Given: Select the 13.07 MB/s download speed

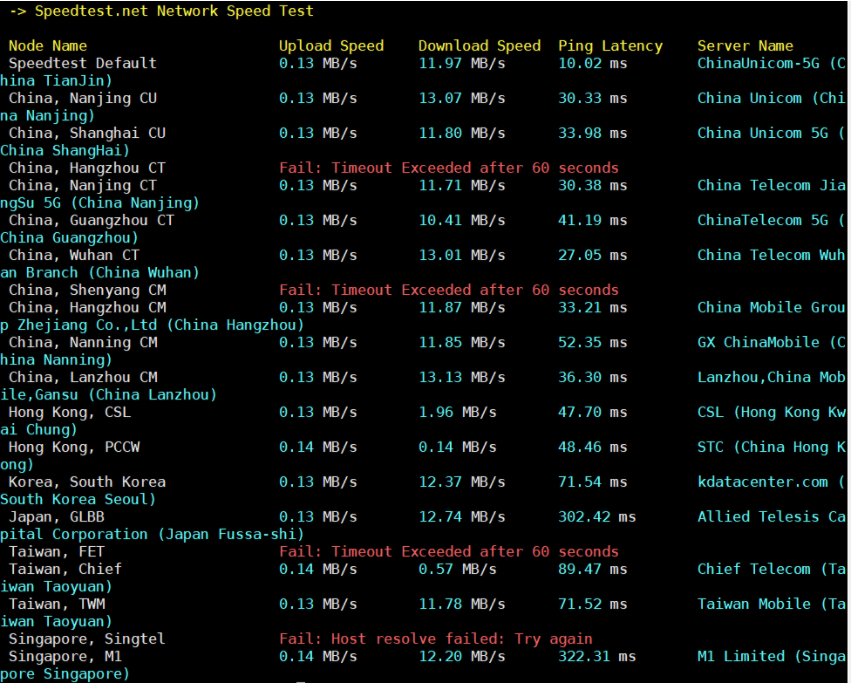Looking at the screenshot, I should (462, 98).
